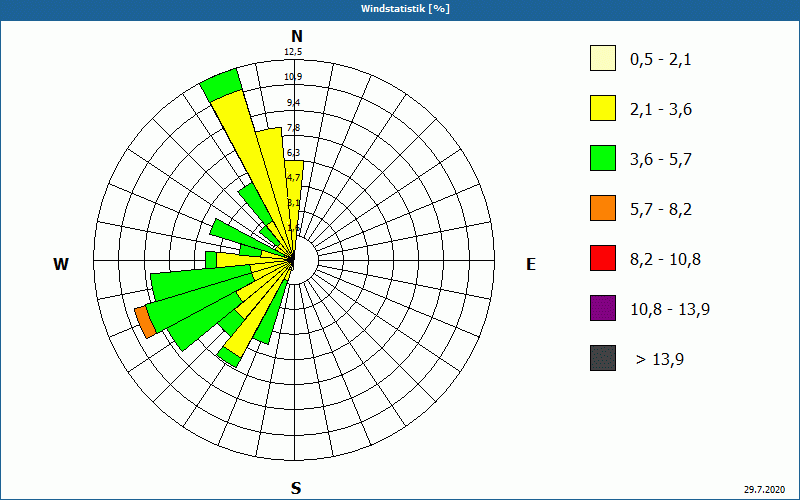Viewport: 800px width, 500px height.
Task: Click the green 3,6 - 5,7 legend swatch
Action: pos(603,158)
